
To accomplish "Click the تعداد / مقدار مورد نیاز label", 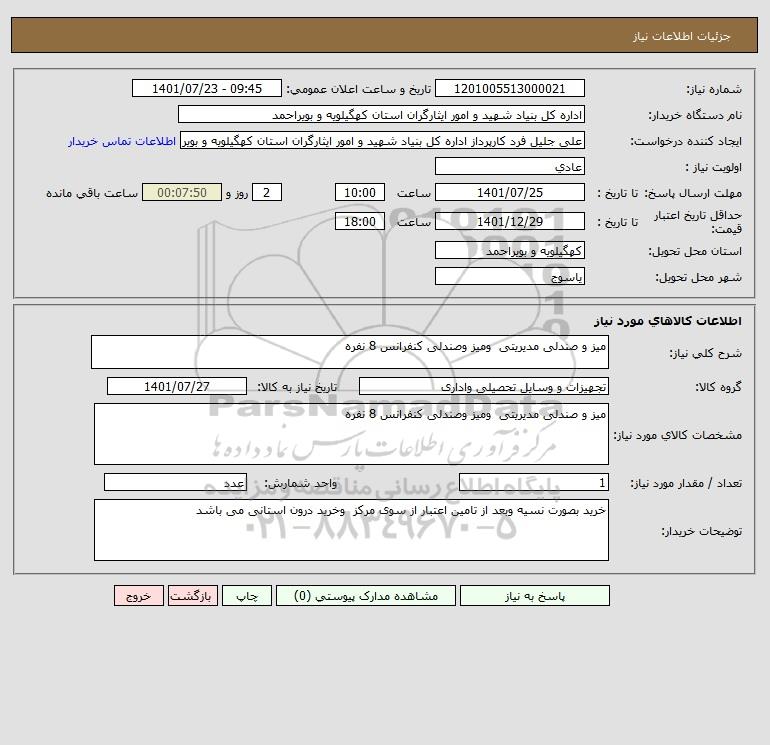I will [686, 483].
